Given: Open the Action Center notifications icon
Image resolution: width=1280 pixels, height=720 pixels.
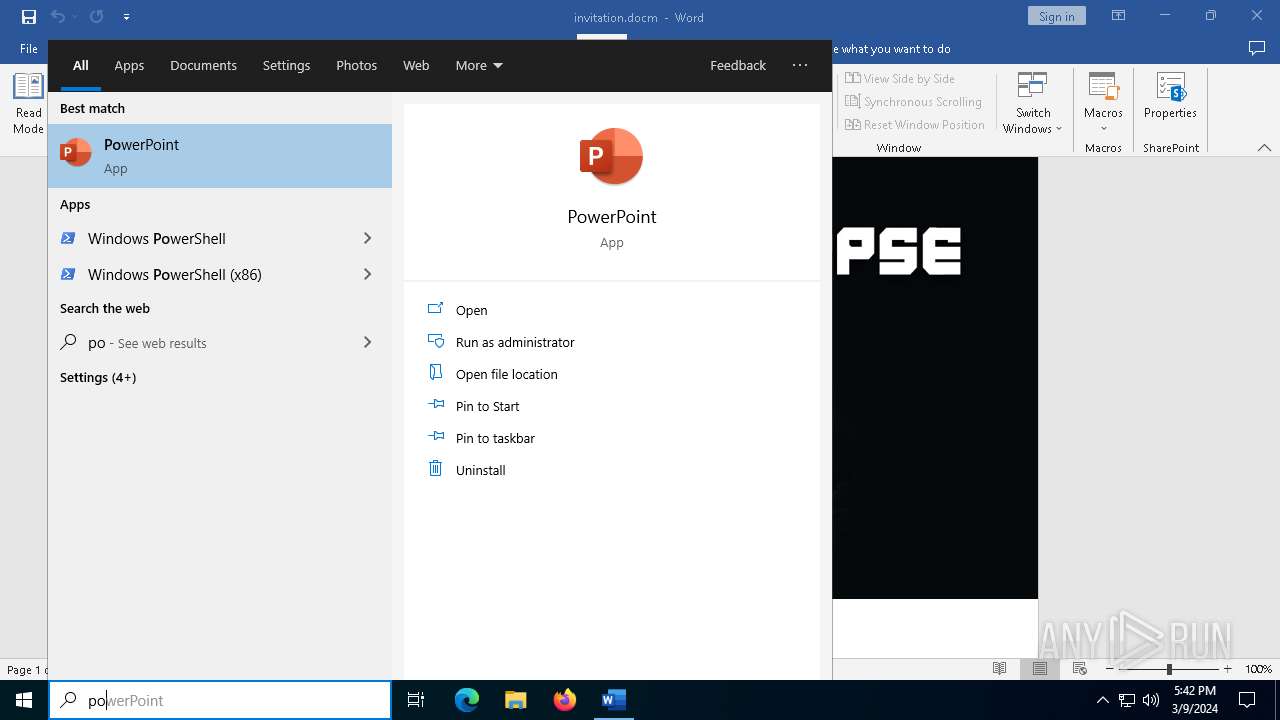Looking at the screenshot, I should [x=1247, y=700].
